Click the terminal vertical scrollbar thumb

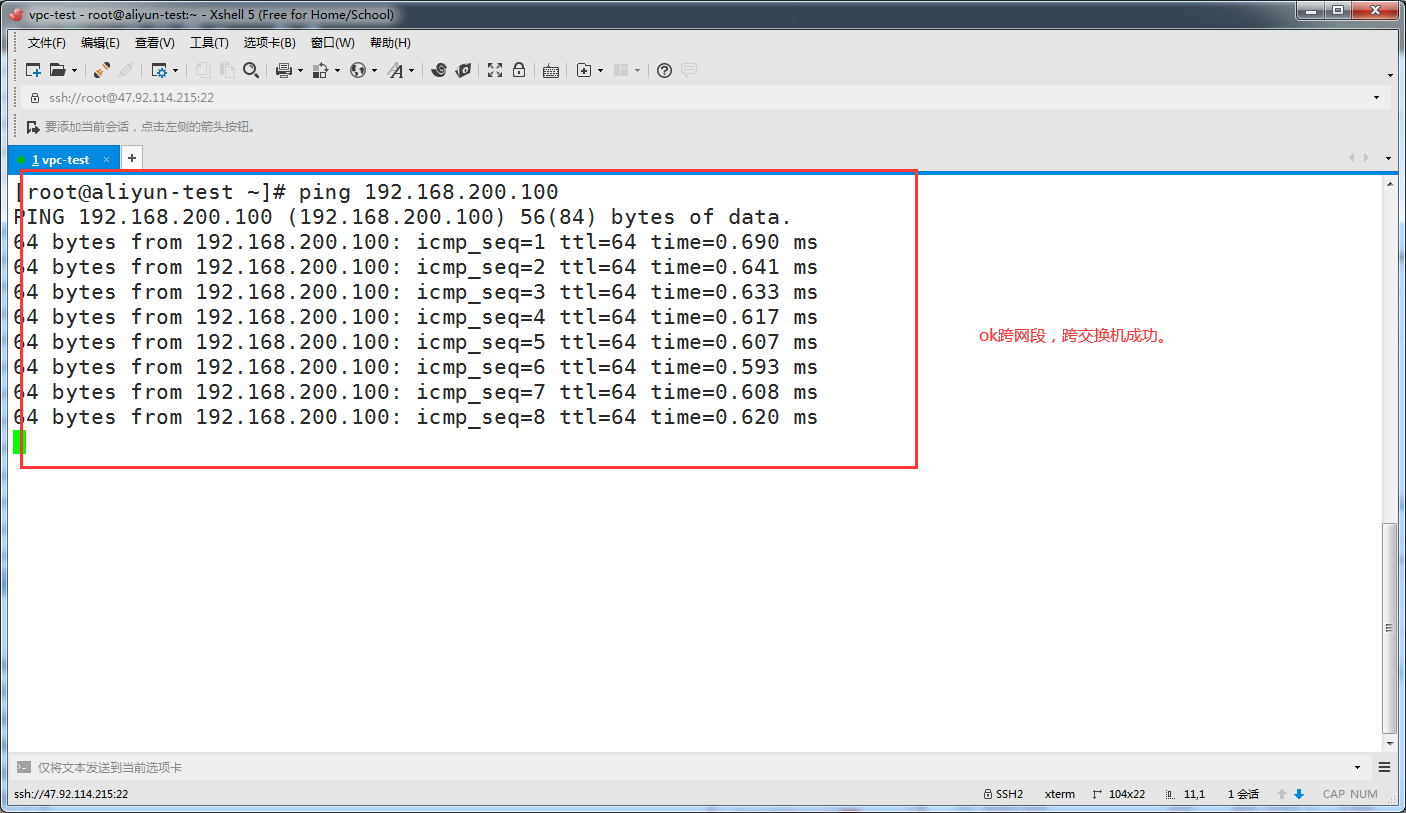tap(1389, 626)
